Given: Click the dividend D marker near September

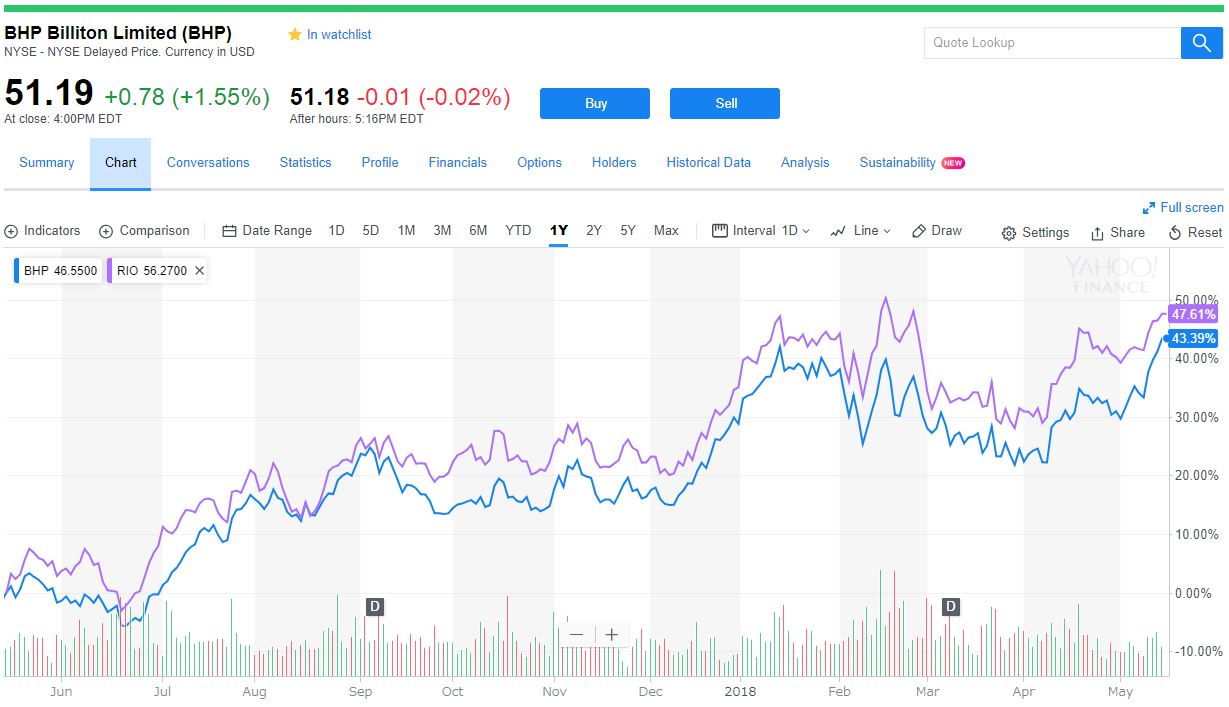Looking at the screenshot, I should pyautogui.click(x=375, y=606).
